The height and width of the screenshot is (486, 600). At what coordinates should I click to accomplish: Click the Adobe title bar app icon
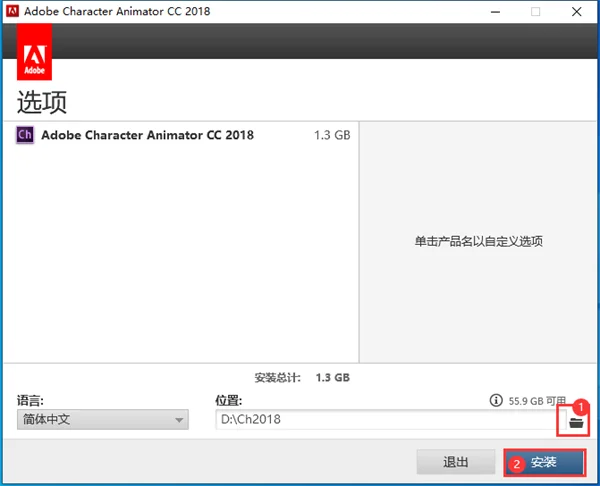pyautogui.click(x=12, y=11)
